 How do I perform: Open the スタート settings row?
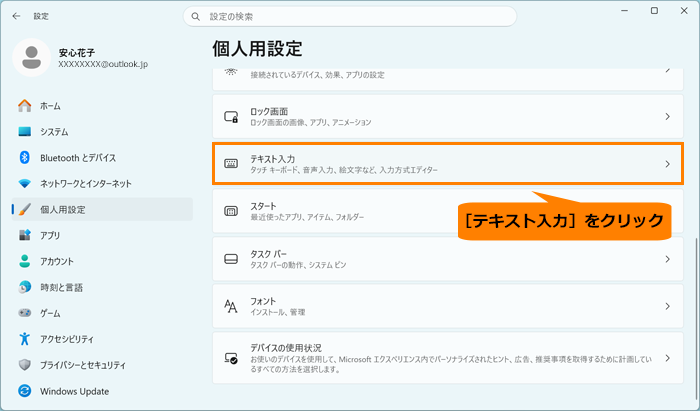pos(448,211)
